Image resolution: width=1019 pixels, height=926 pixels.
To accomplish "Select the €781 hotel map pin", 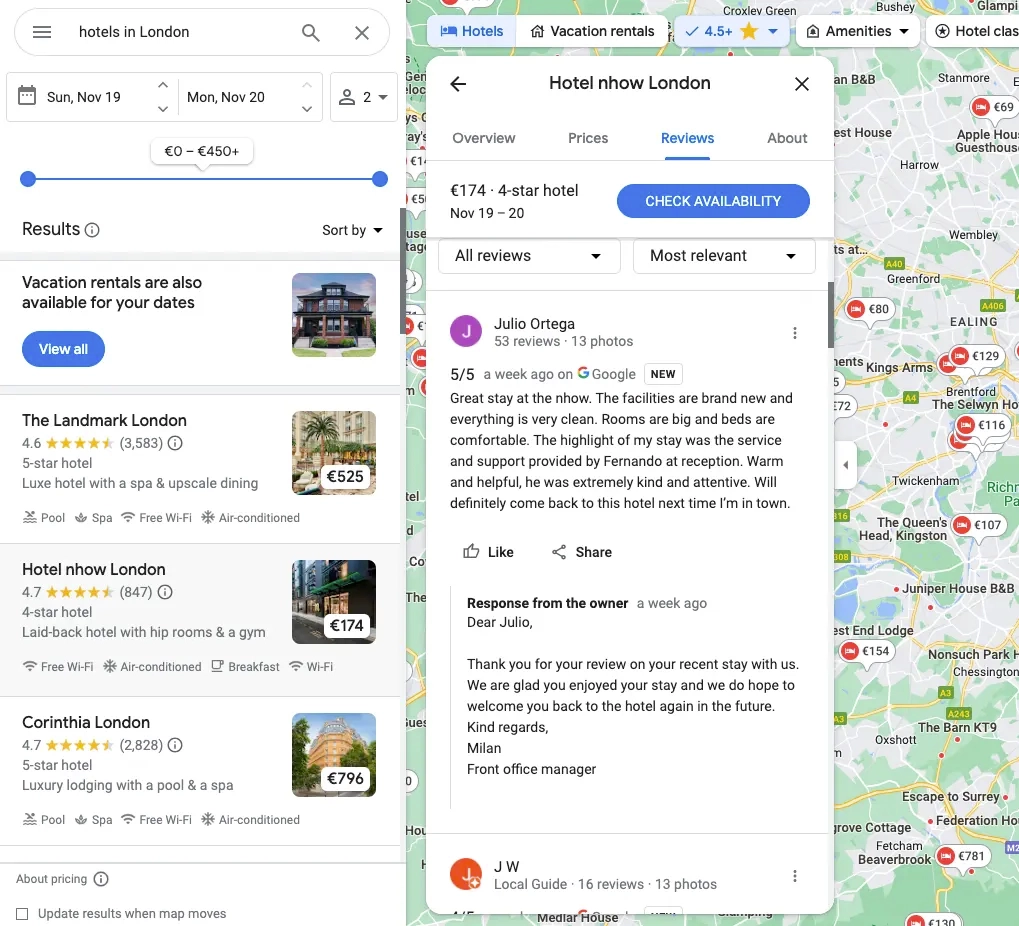I will [963, 856].
